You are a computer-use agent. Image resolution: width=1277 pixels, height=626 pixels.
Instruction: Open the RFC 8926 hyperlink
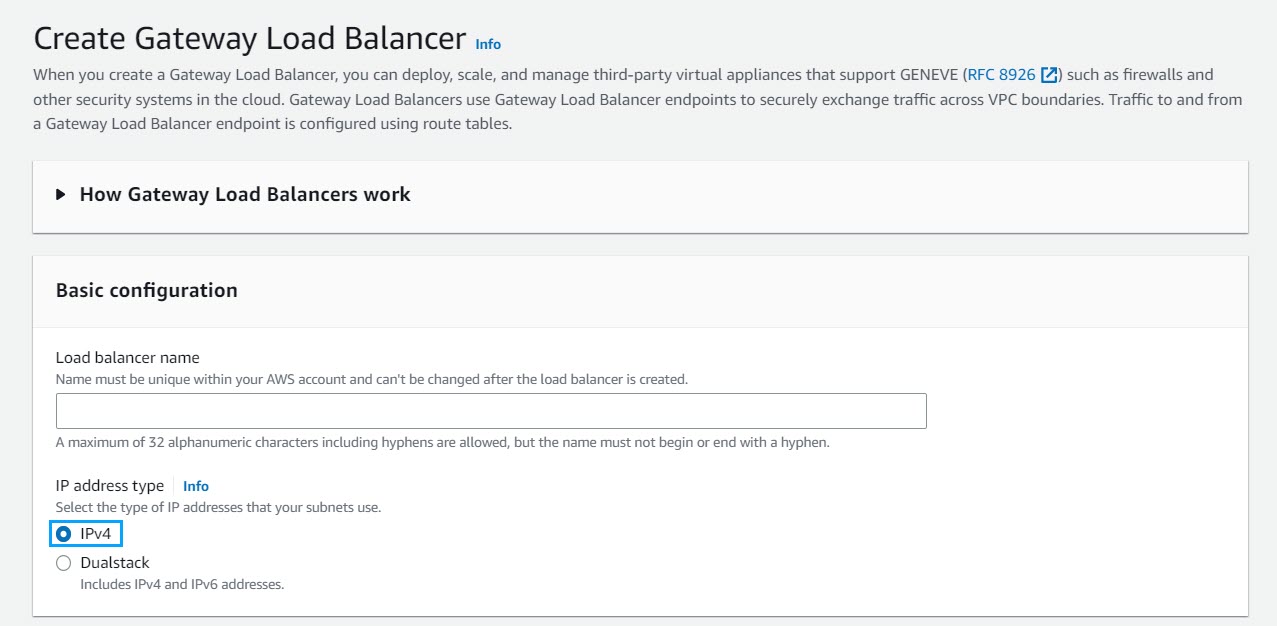[1001, 75]
